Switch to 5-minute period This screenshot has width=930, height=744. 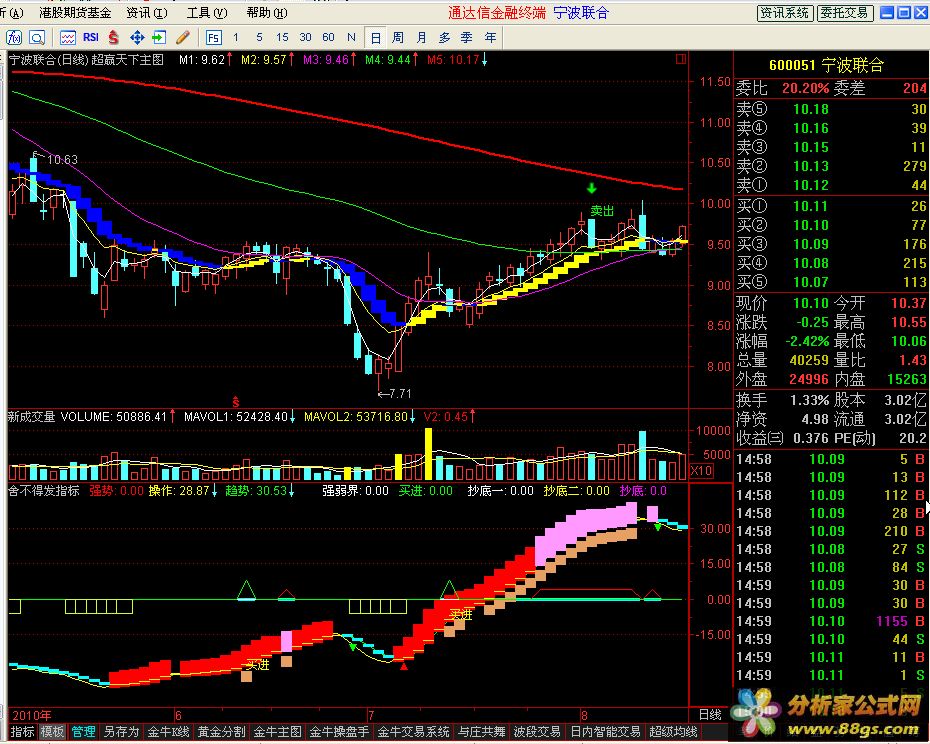coord(259,37)
